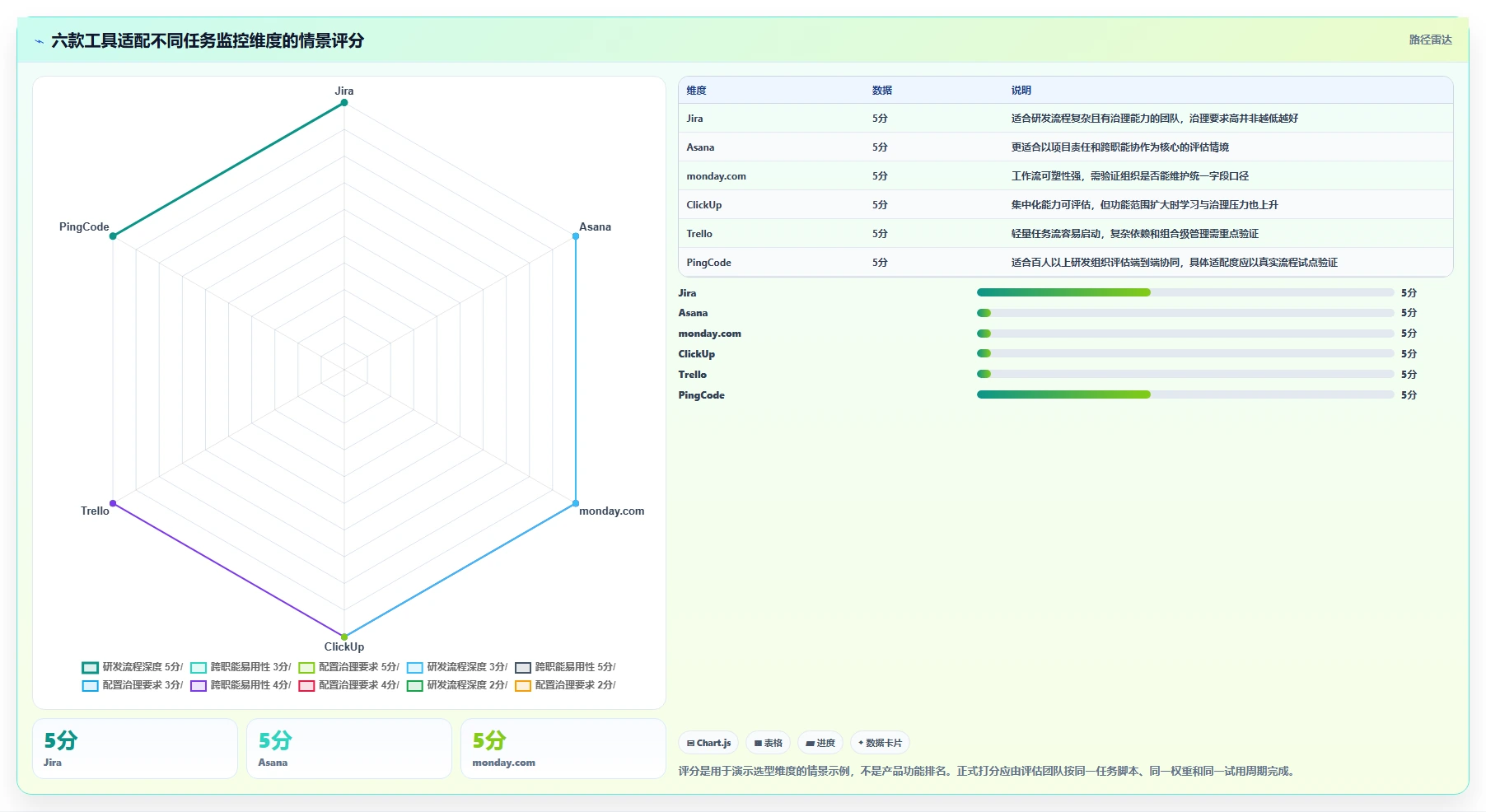Click the PingCode progress bar
Image resolution: width=1486 pixels, height=812 pixels.
pyautogui.click(x=1185, y=394)
